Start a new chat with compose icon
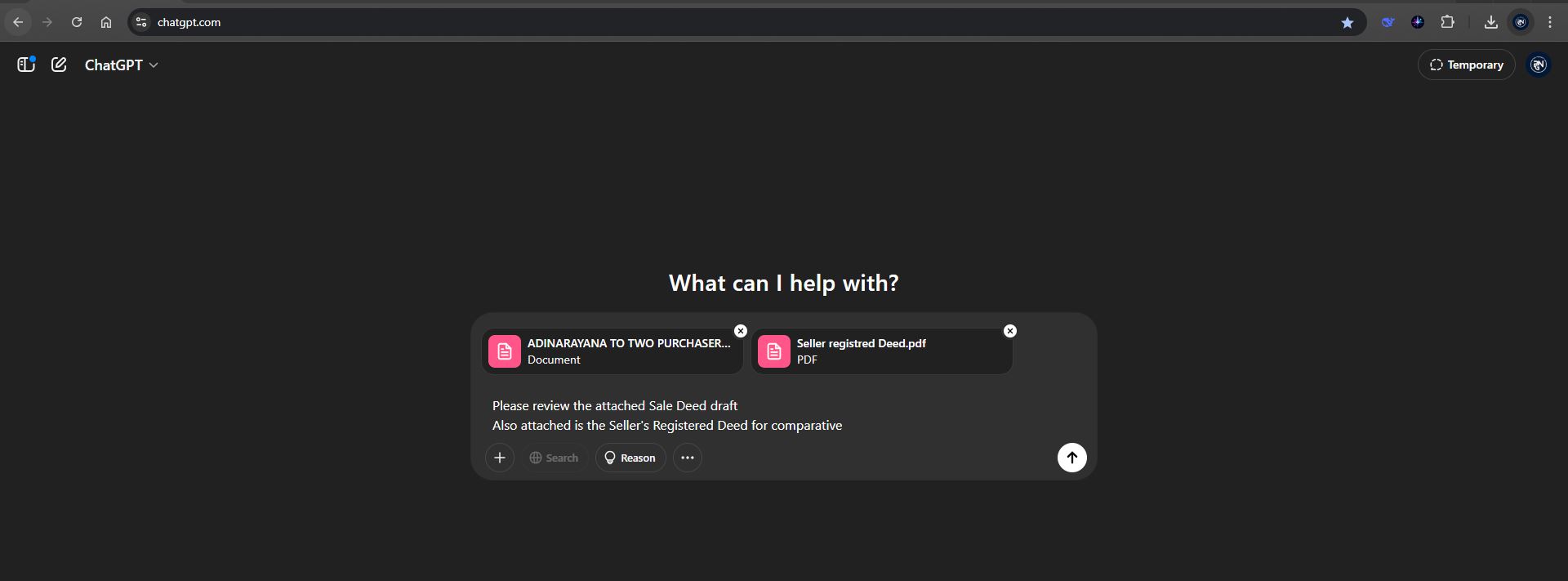Image resolution: width=1568 pixels, height=581 pixels. coord(59,65)
